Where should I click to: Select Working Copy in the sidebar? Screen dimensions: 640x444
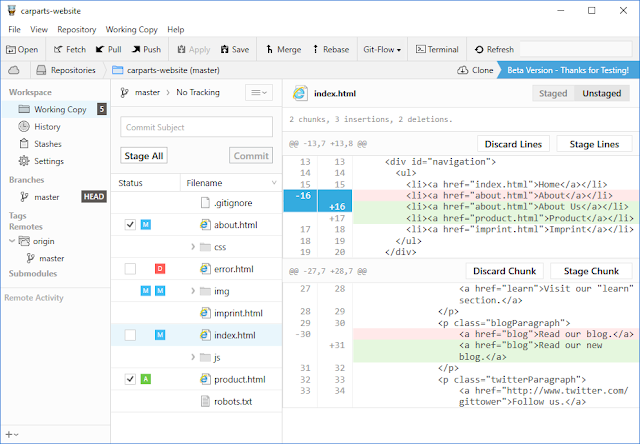56,109
